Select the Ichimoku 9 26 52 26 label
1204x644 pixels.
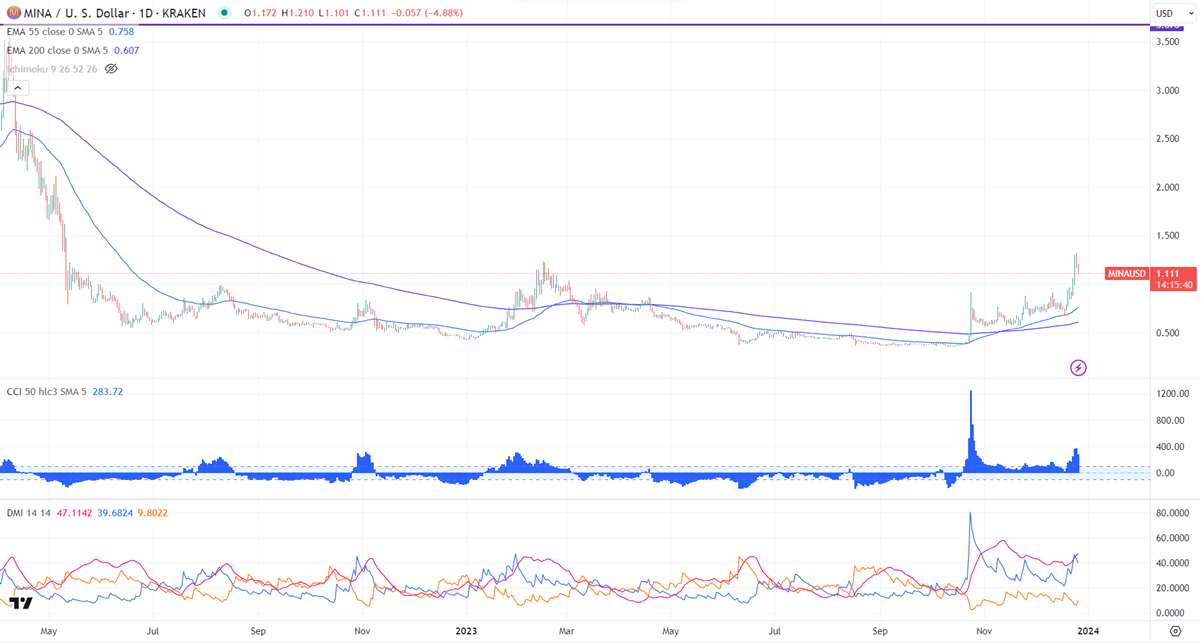(x=52, y=68)
